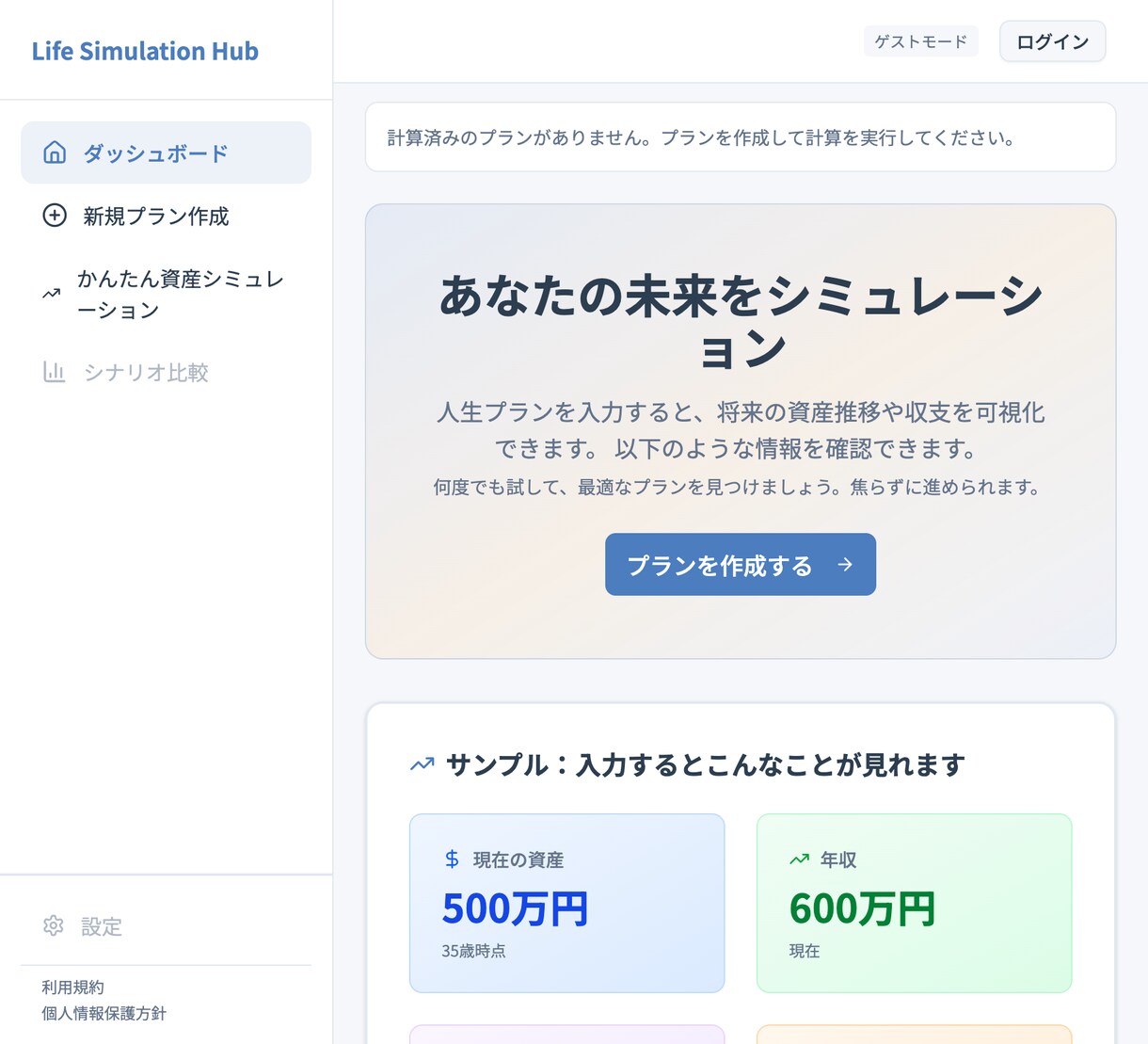This screenshot has height=1044, width=1148.
Task: Click the dashboard home icon
Action: (55, 153)
